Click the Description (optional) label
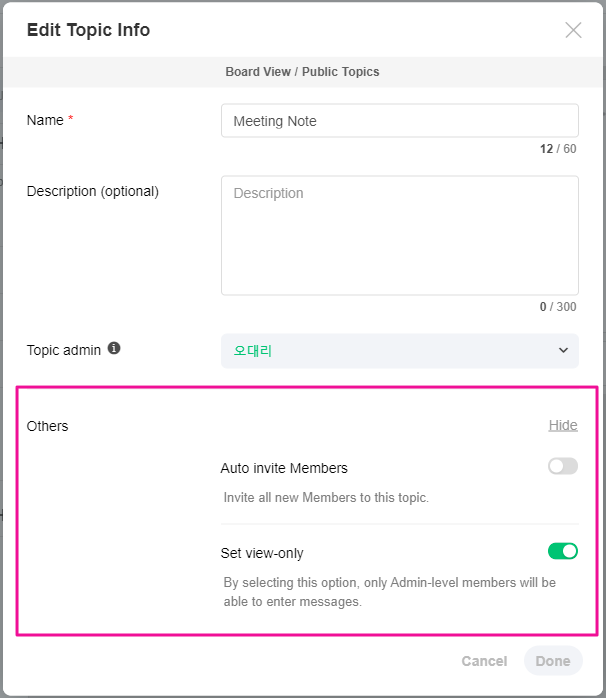The image size is (606, 698). click(92, 191)
